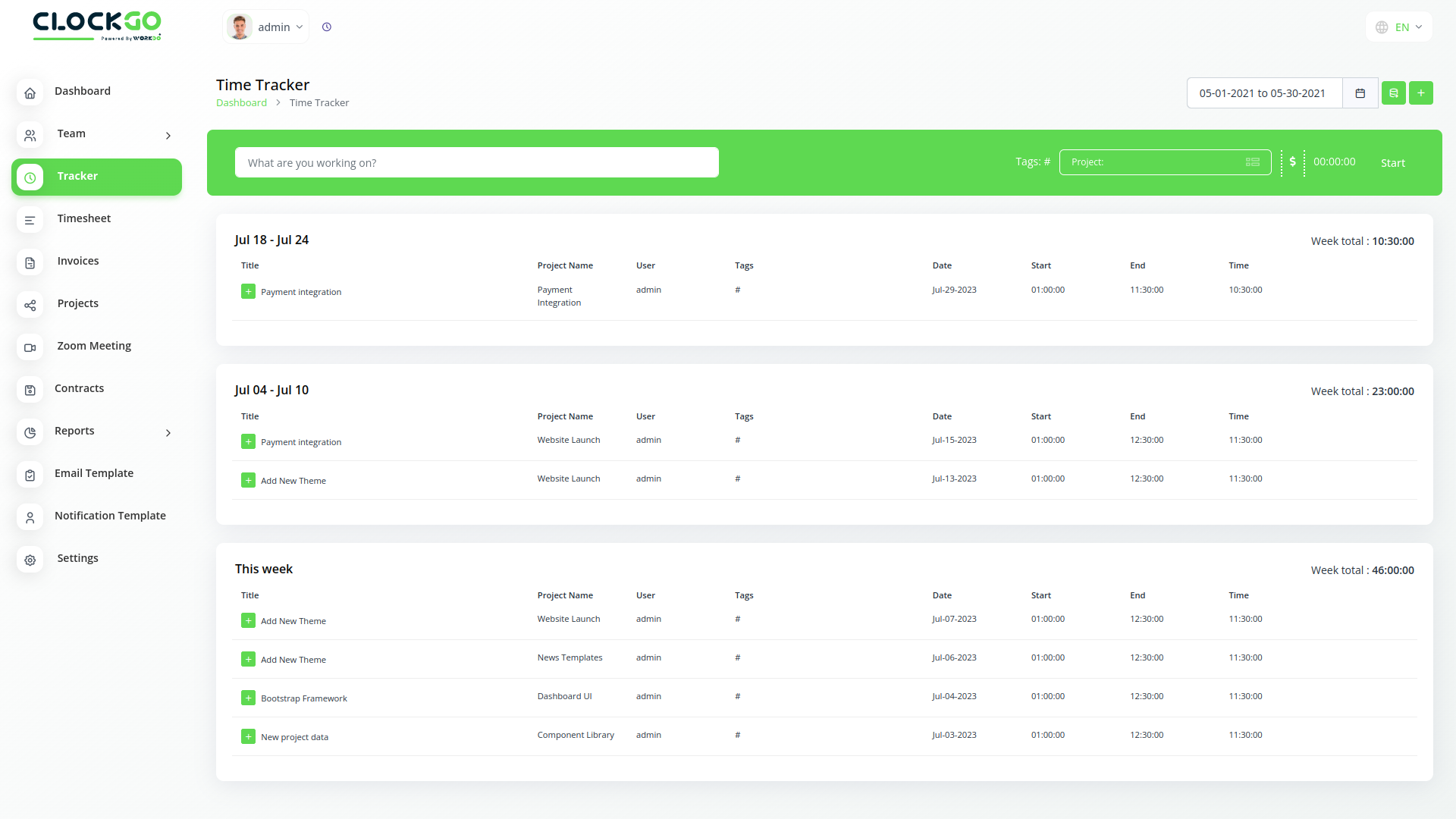The height and width of the screenshot is (819, 1456).
Task: Open the Invoices sidebar item
Action: tap(78, 261)
